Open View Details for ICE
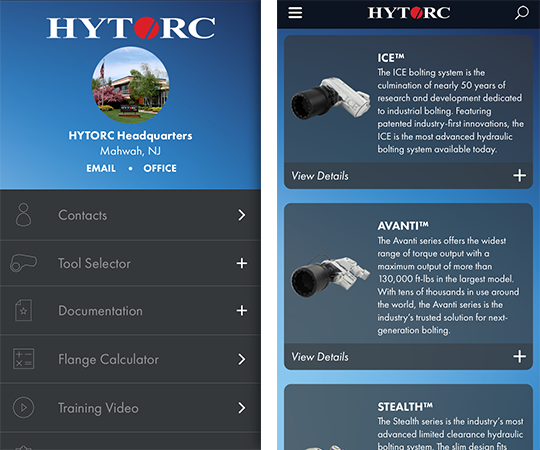540x450 pixels. tap(320, 176)
